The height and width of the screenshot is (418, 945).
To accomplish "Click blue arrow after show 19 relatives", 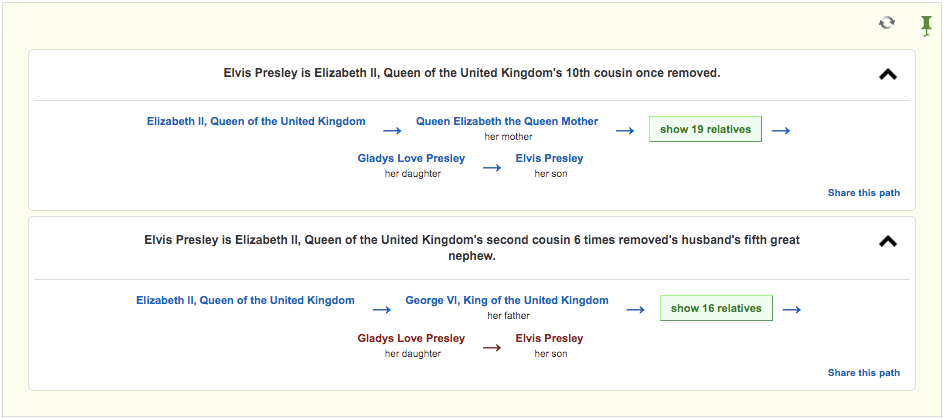I will pos(780,131).
